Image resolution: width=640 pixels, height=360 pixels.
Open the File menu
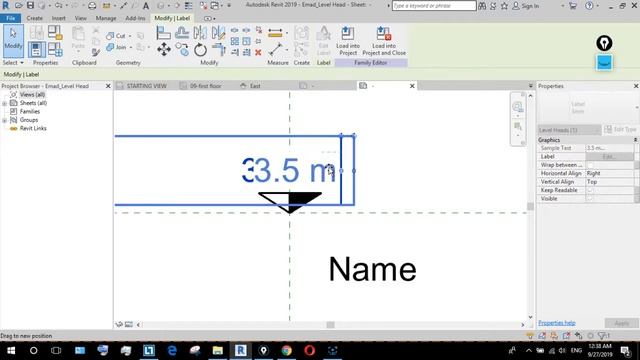11,18
